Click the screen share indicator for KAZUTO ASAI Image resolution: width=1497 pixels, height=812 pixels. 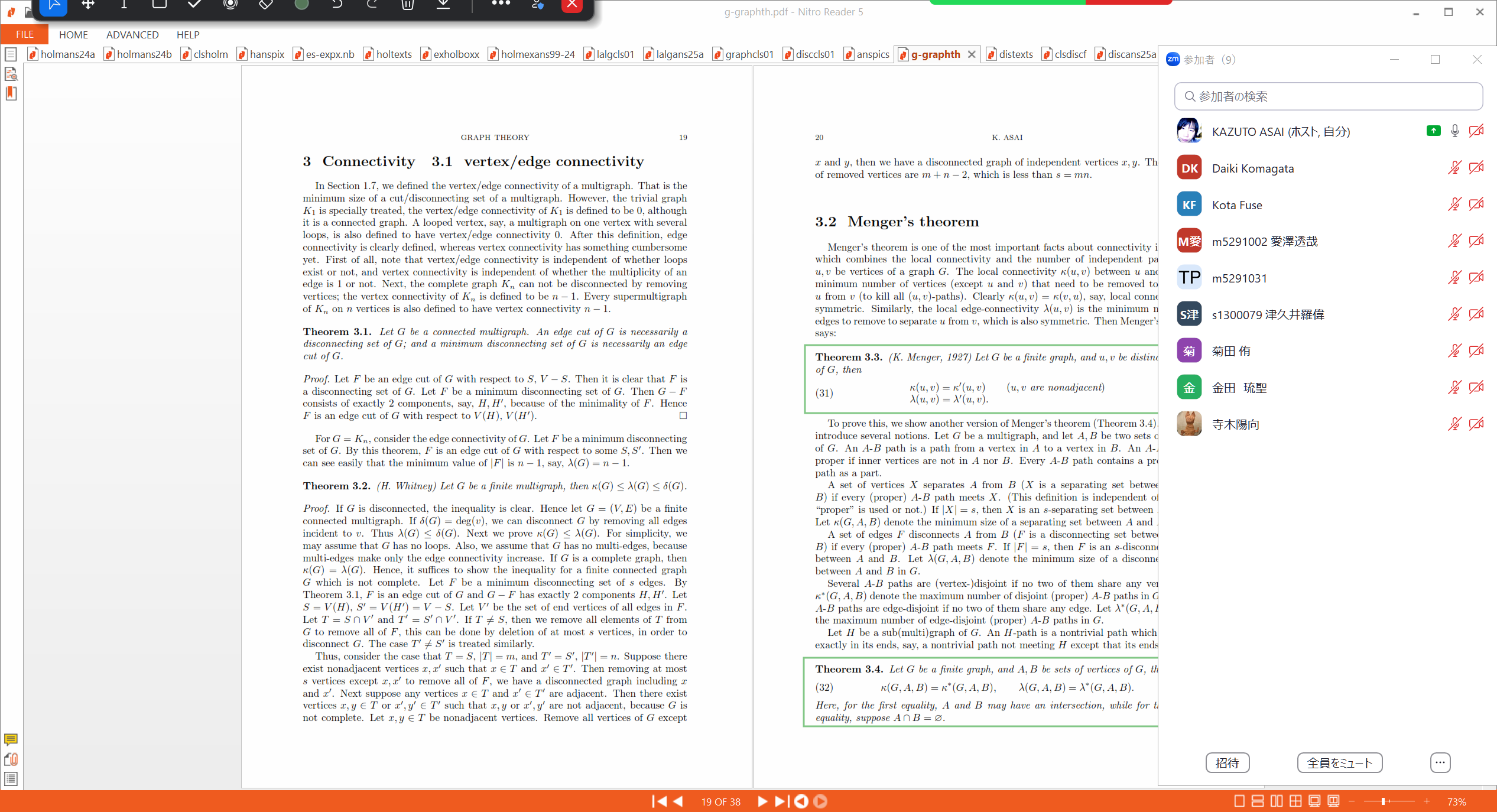(1433, 131)
